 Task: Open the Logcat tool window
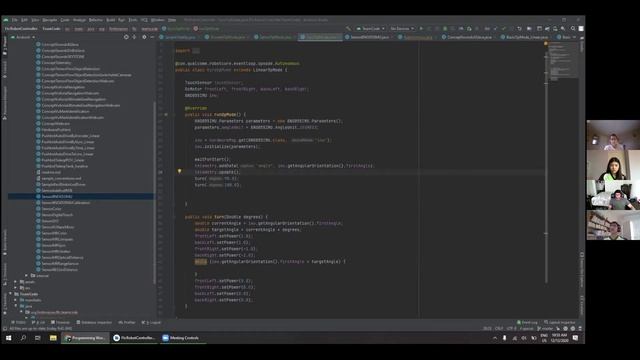click(151, 322)
